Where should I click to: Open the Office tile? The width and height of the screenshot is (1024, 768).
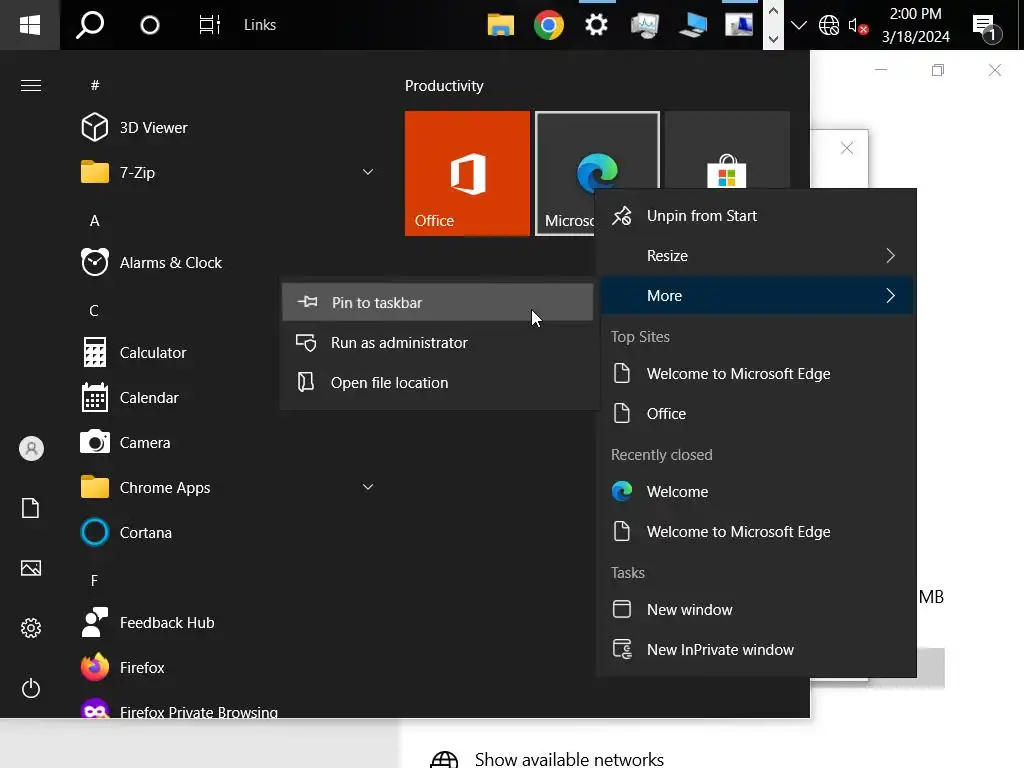(467, 173)
